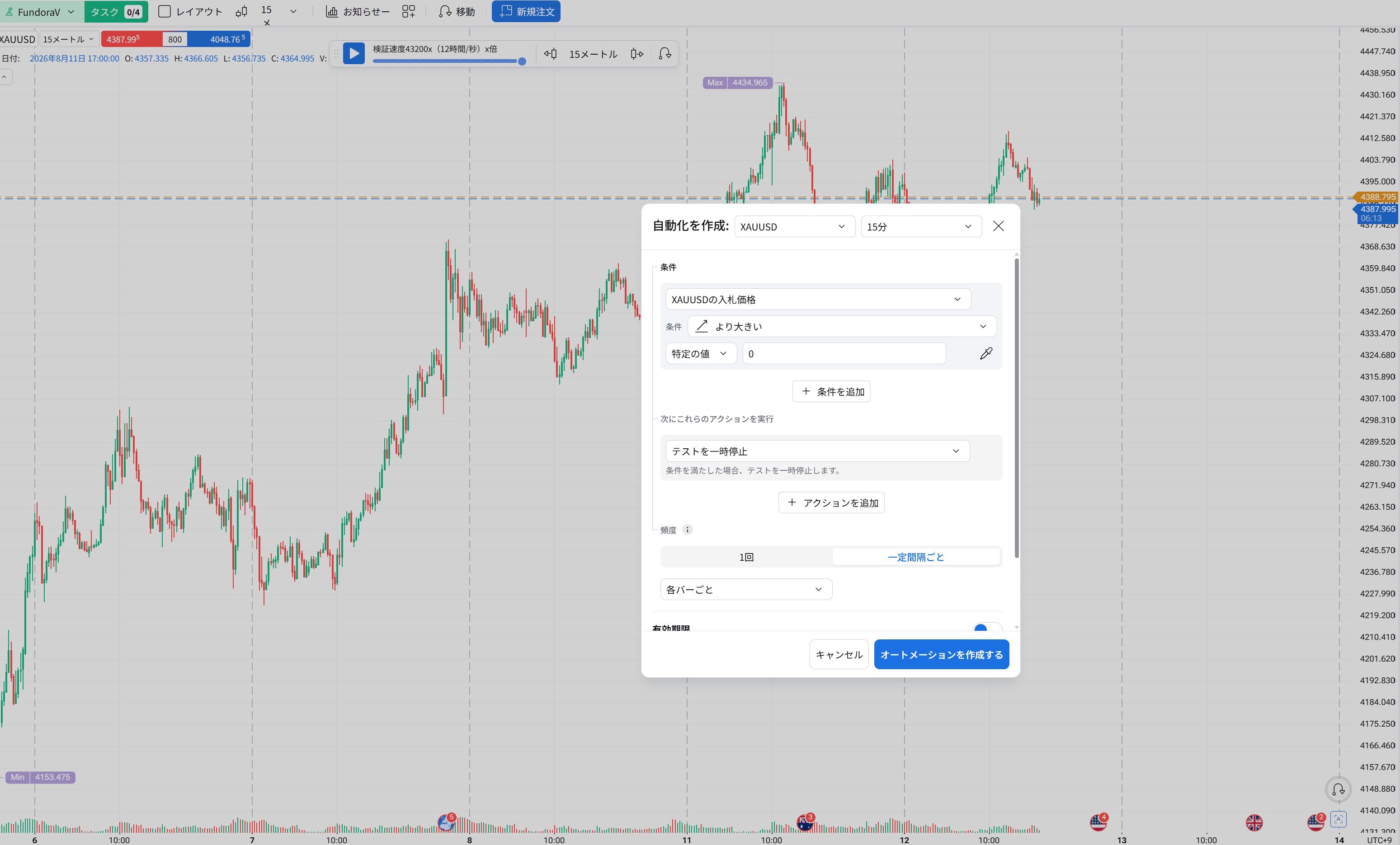Click the 条件を追加 button
Viewport: 1400px width, 845px height.
(831, 391)
